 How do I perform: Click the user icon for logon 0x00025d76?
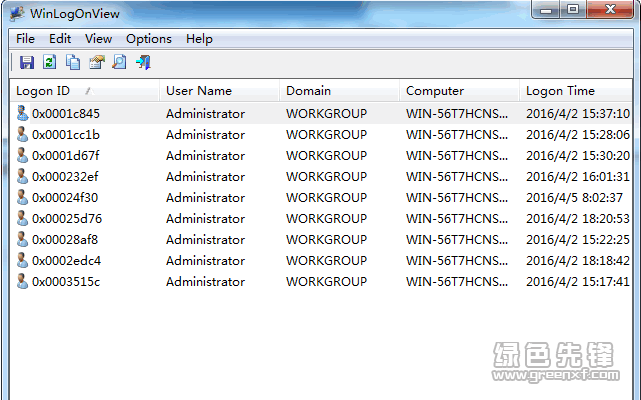(22, 218)
